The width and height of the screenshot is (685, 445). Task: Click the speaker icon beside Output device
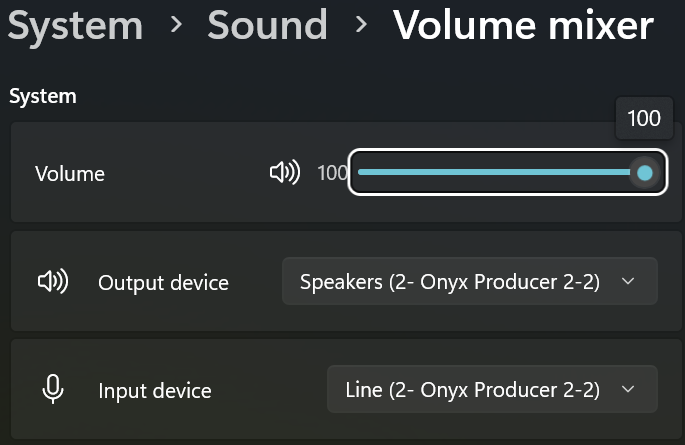pyautogui.click(x=53, y=281)
